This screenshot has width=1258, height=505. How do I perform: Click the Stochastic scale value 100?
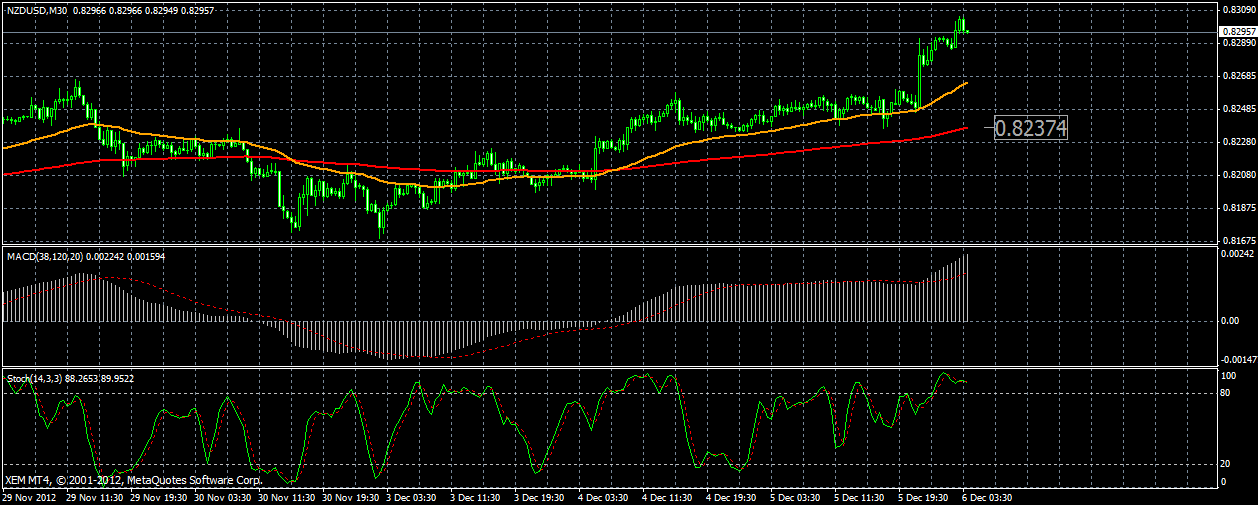1229,375
